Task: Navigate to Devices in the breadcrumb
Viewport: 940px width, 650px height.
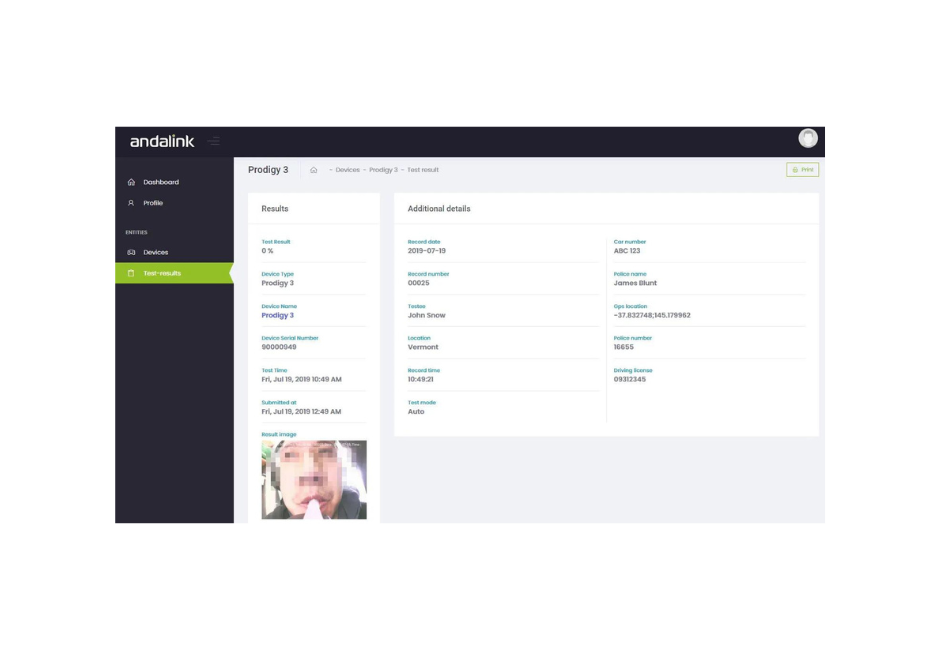Action: tap(347, 170)
